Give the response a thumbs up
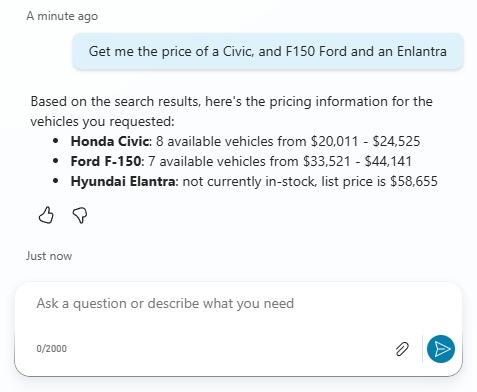Viewport: 477px width, 392px height. [46, 215]
